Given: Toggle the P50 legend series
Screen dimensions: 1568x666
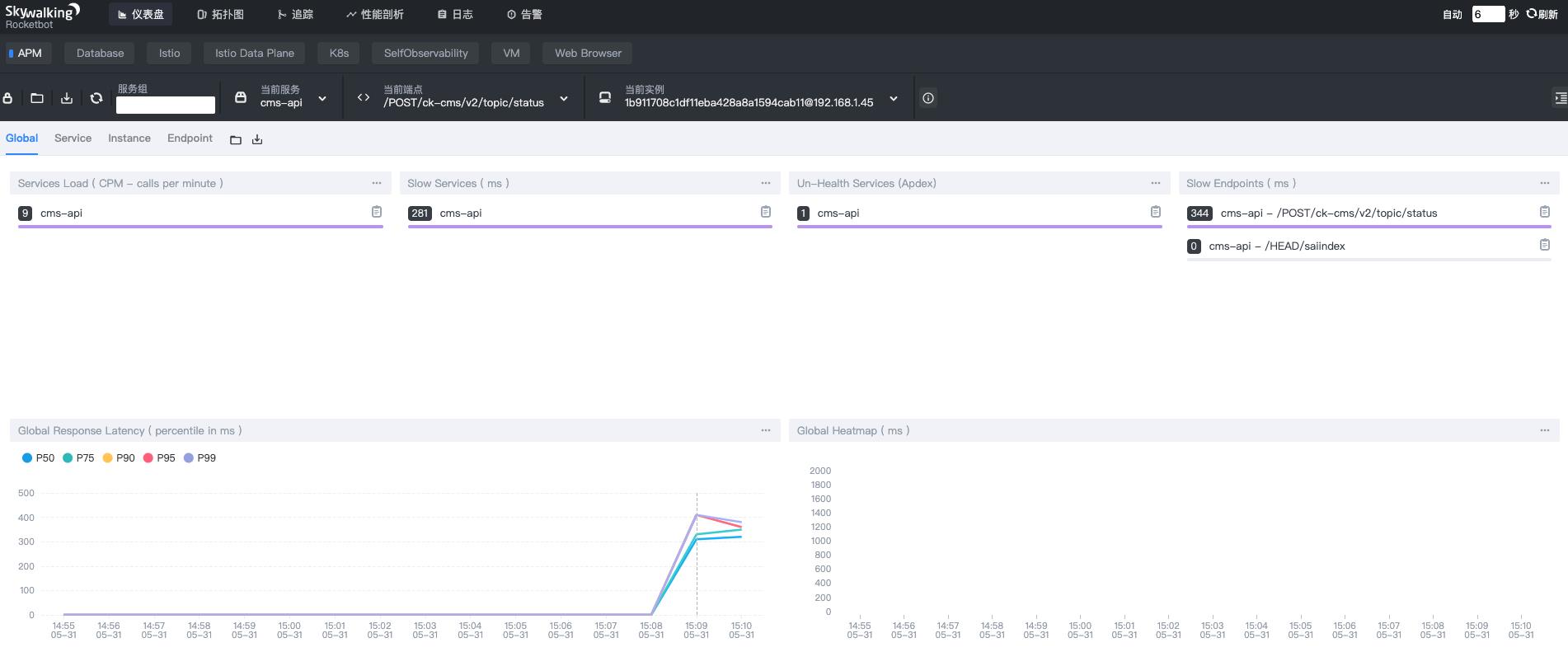Looking at the screenshot, I should click(x=38, y=457).
